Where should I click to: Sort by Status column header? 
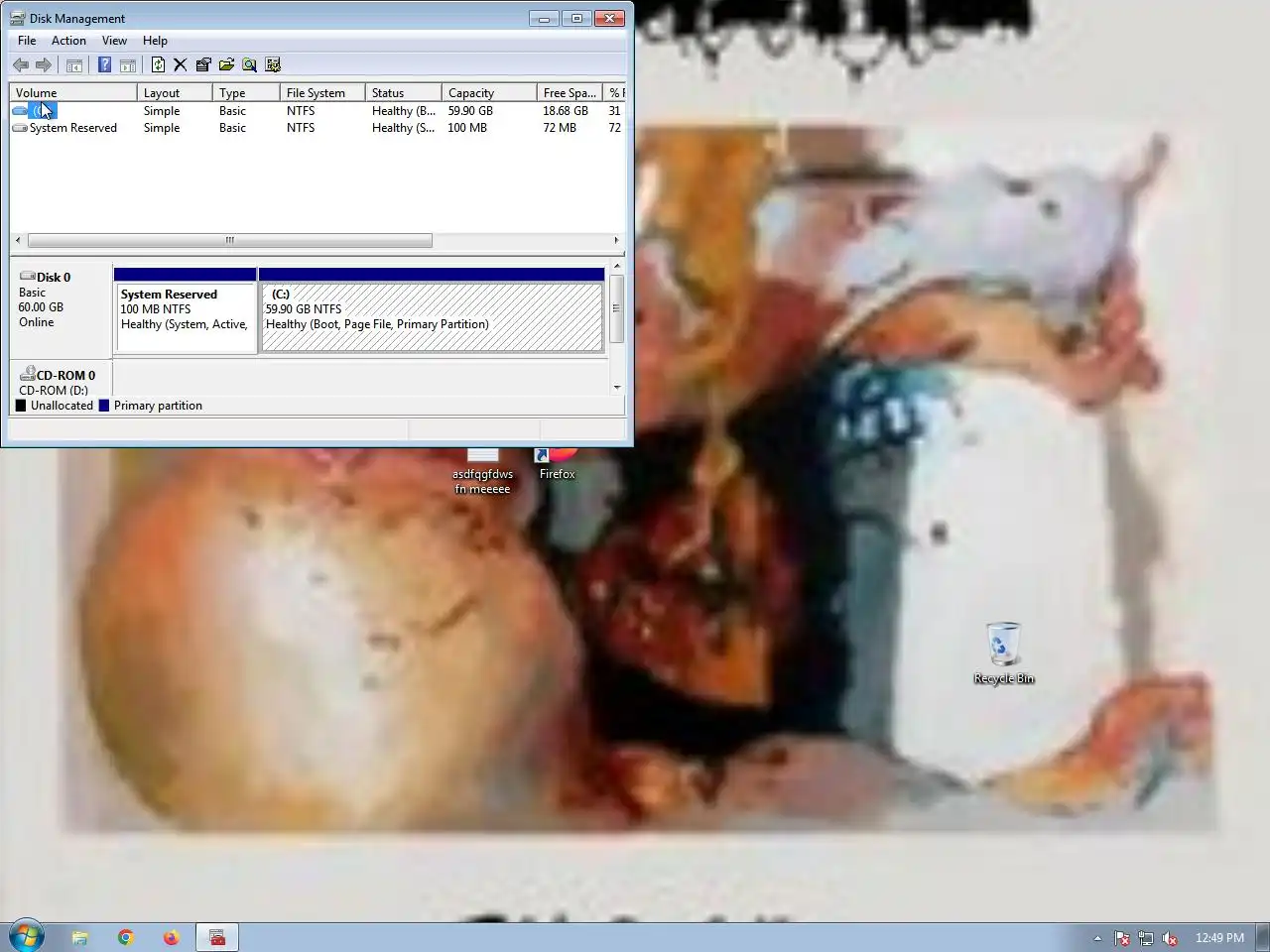404,92
